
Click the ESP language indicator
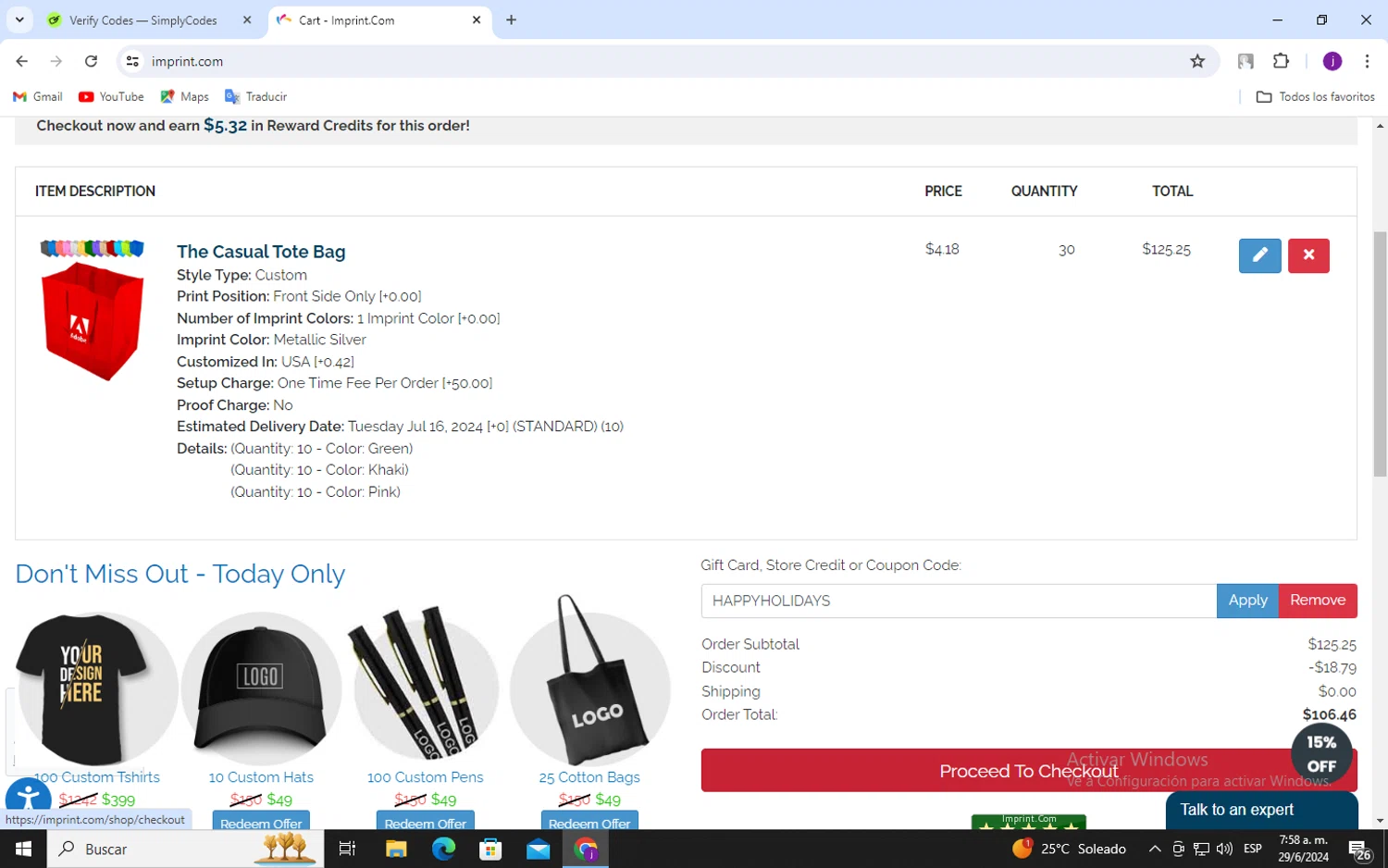[1253, 849]
